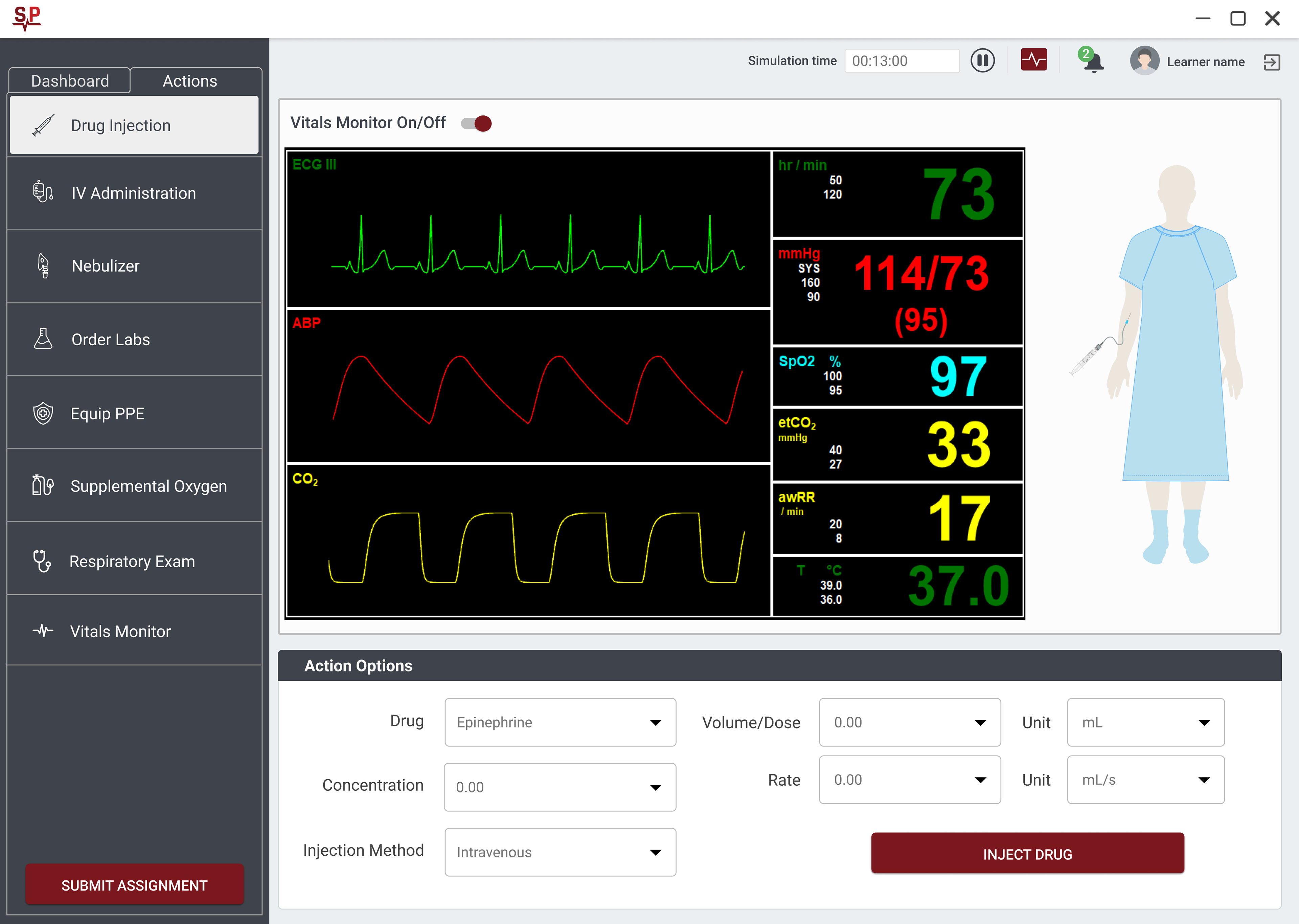This screenshot has width=1299, height=924.
Task: Click the Nebulizer icon in sidebar
Action: (x=43, y=266)
